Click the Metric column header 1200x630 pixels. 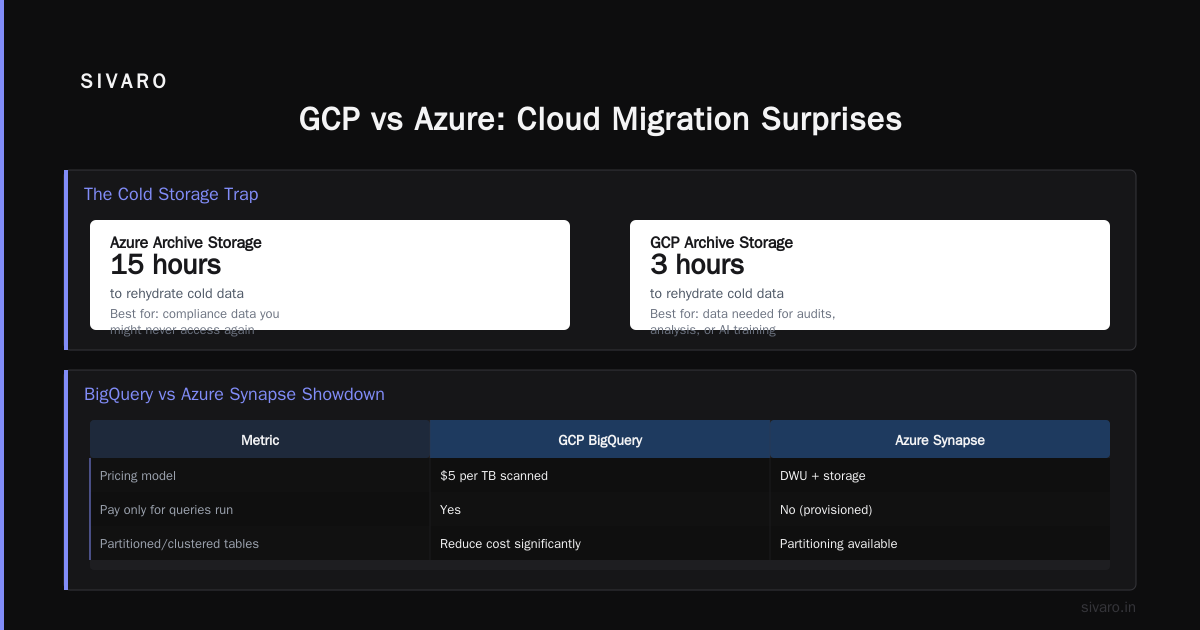[x=260, y=439]
